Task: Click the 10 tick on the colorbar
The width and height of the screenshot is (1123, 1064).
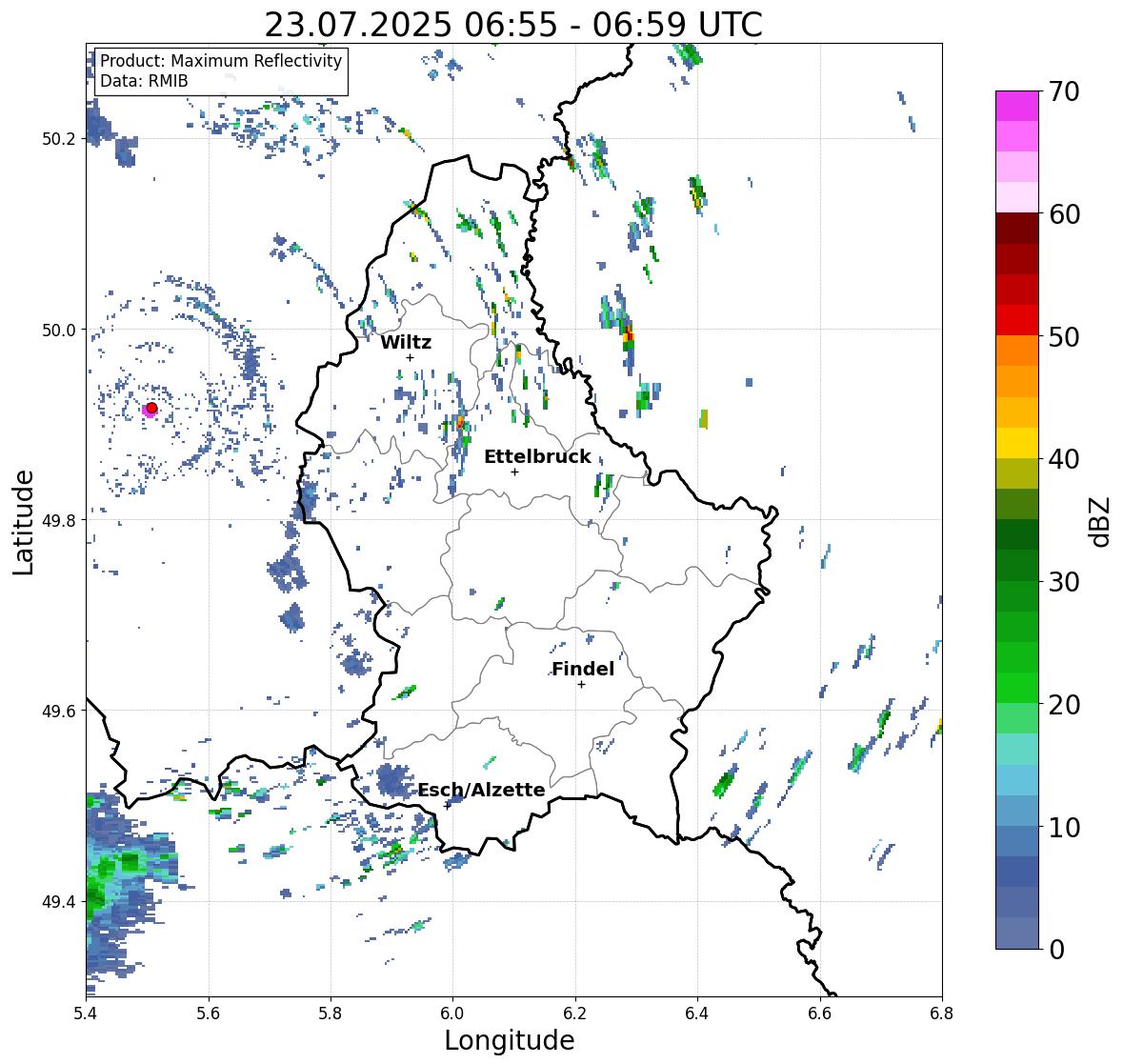Action: 1064,827
